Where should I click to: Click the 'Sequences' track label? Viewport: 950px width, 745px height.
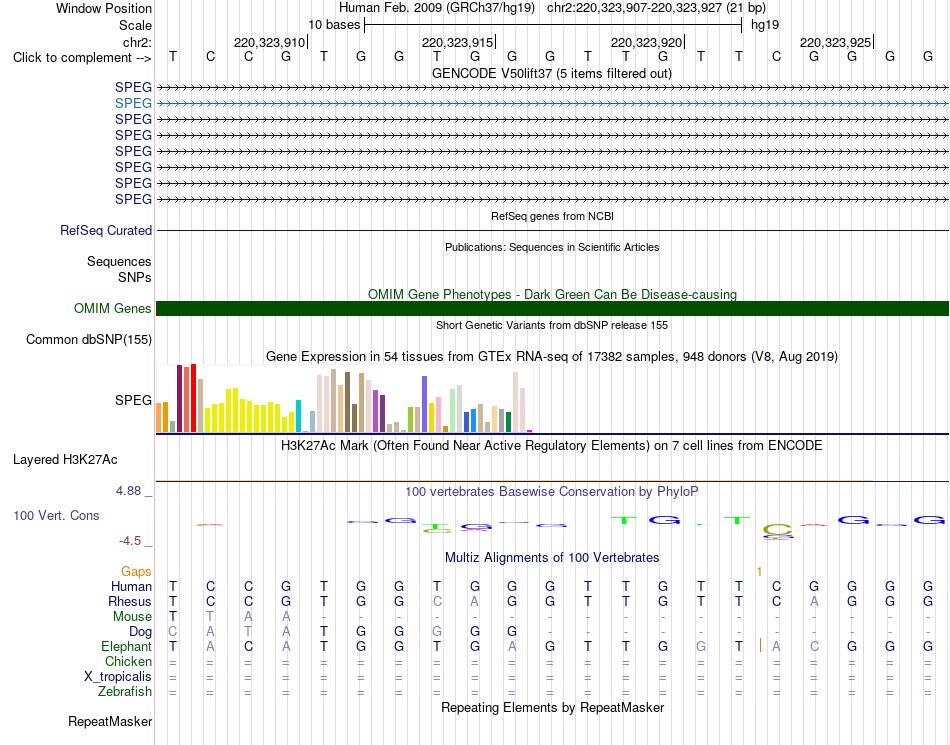pyautogui.click(x=119, y=261)
